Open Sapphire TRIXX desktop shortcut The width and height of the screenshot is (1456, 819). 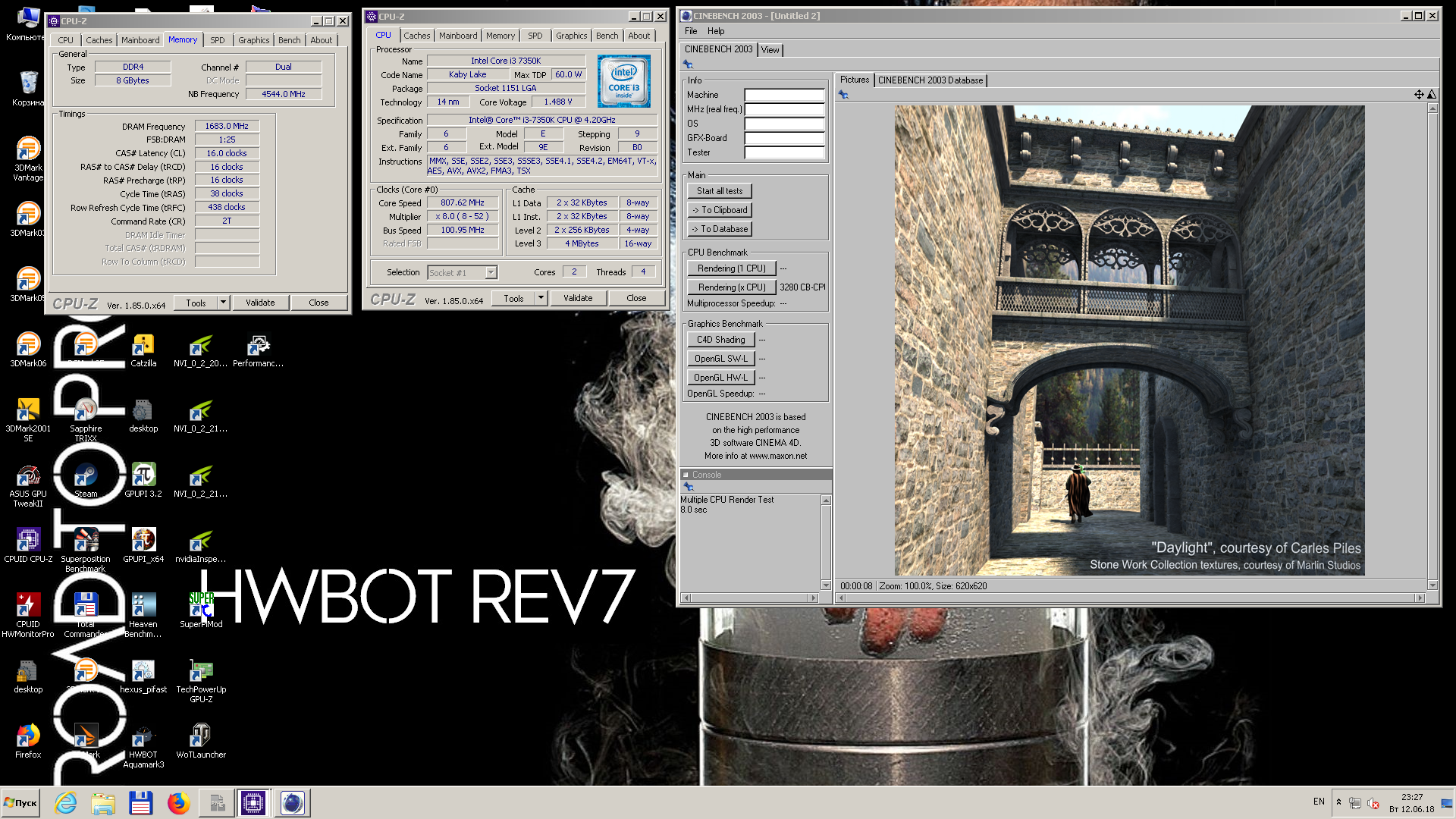pyautogui.click(x=86, y=419)
